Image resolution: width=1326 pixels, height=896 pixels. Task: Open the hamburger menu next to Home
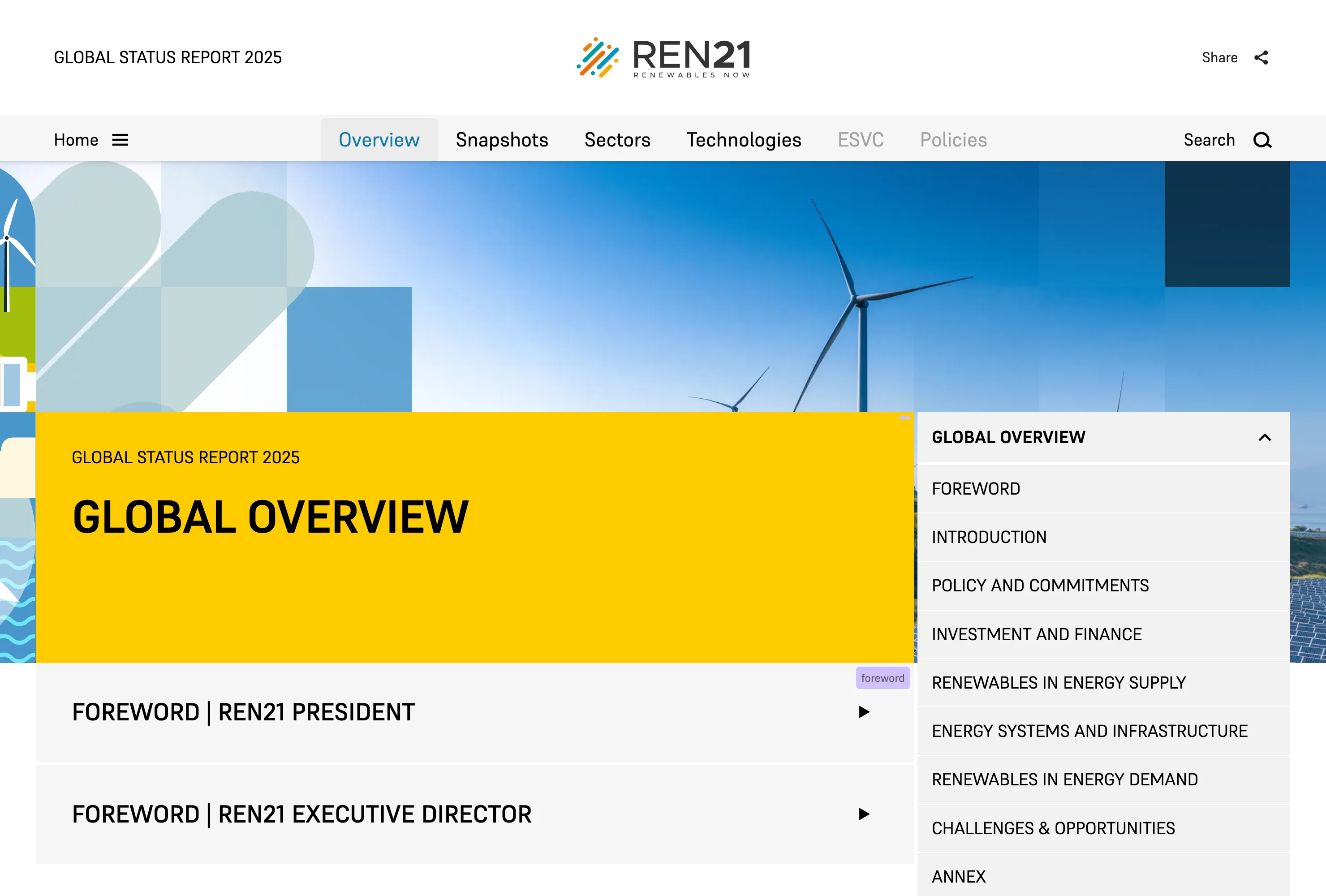[x=121, y=140]
